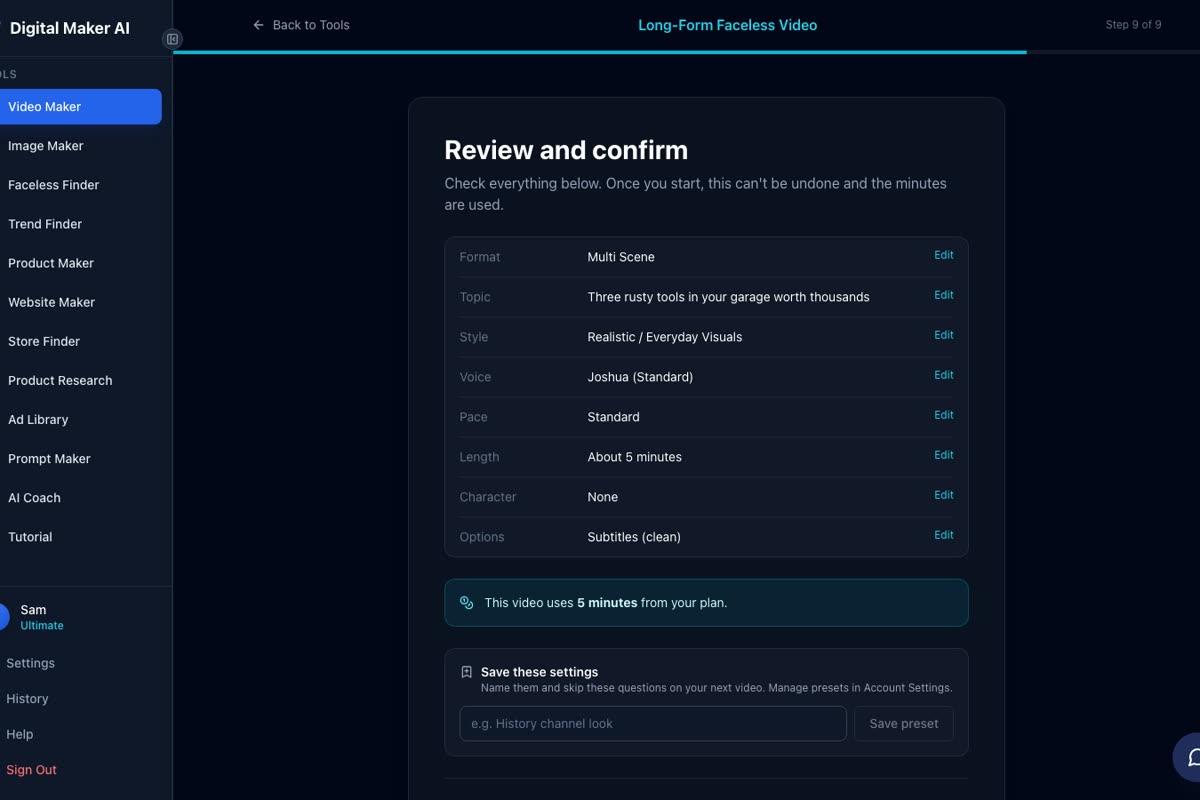The image size is (1200, 800).
Task: Edit the Character setting
Action: 944,495
